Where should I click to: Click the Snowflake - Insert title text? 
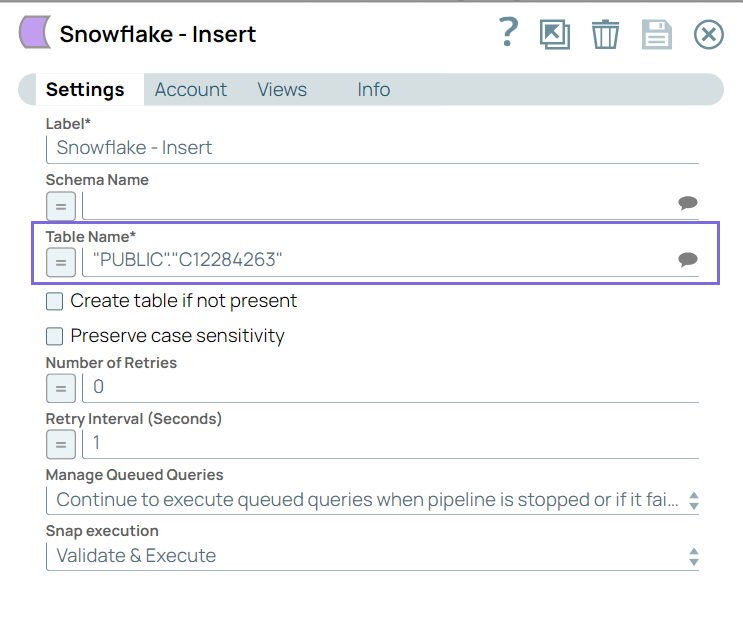click(158, 34)
